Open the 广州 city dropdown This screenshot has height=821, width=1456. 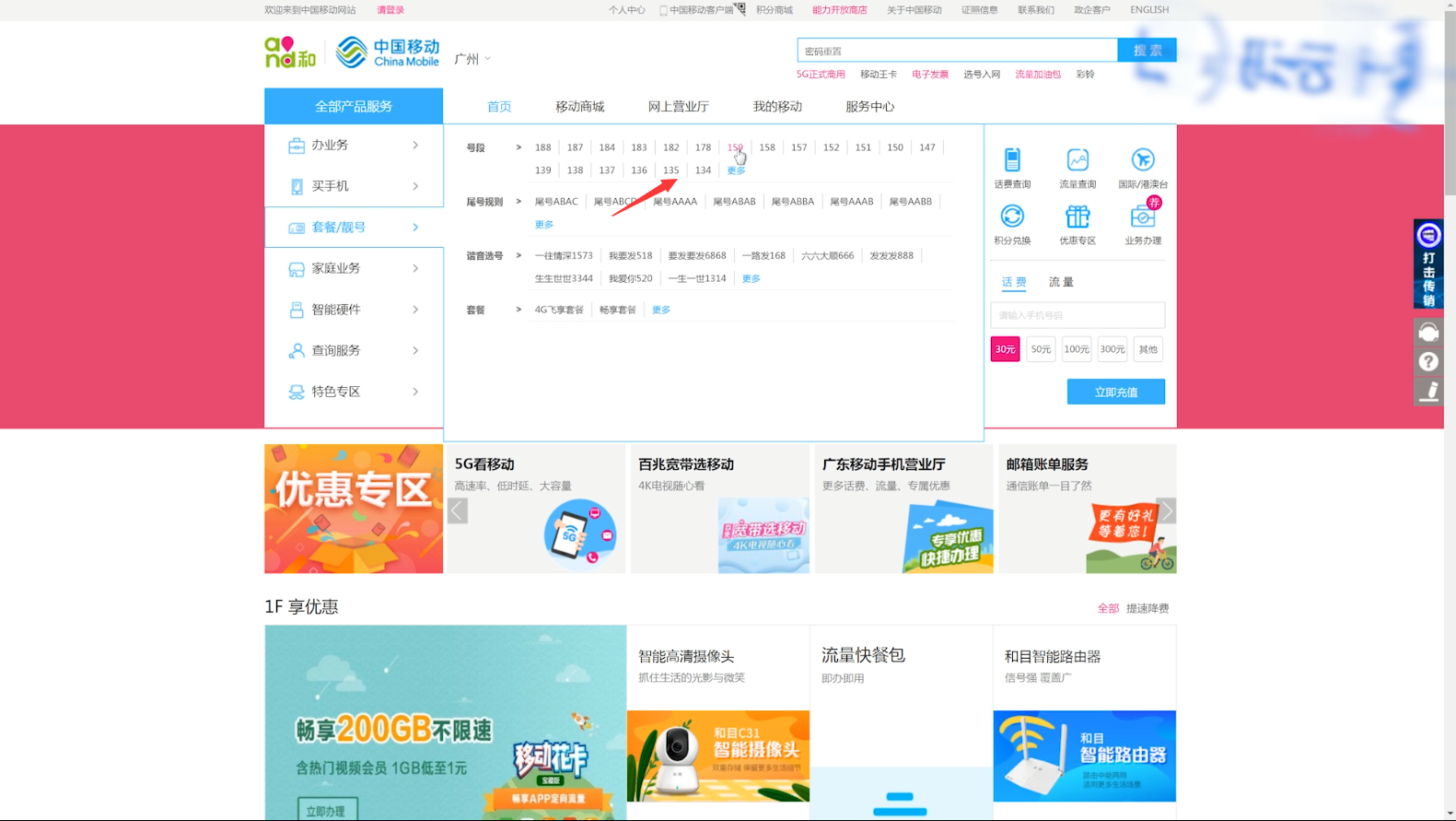pyautogui.click(x=472, y=58)
